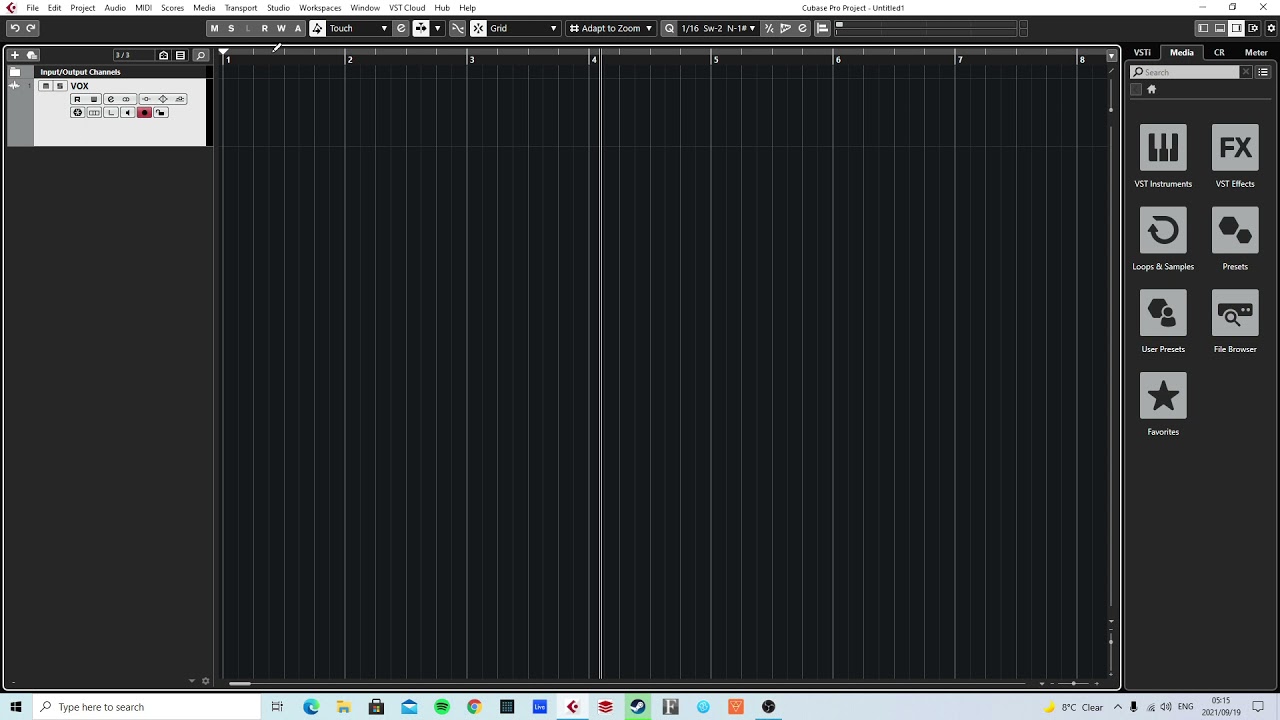Click the soft quantize on/off icon
The width and height of the screenshot is (1280, 720).
click(769, 28)
